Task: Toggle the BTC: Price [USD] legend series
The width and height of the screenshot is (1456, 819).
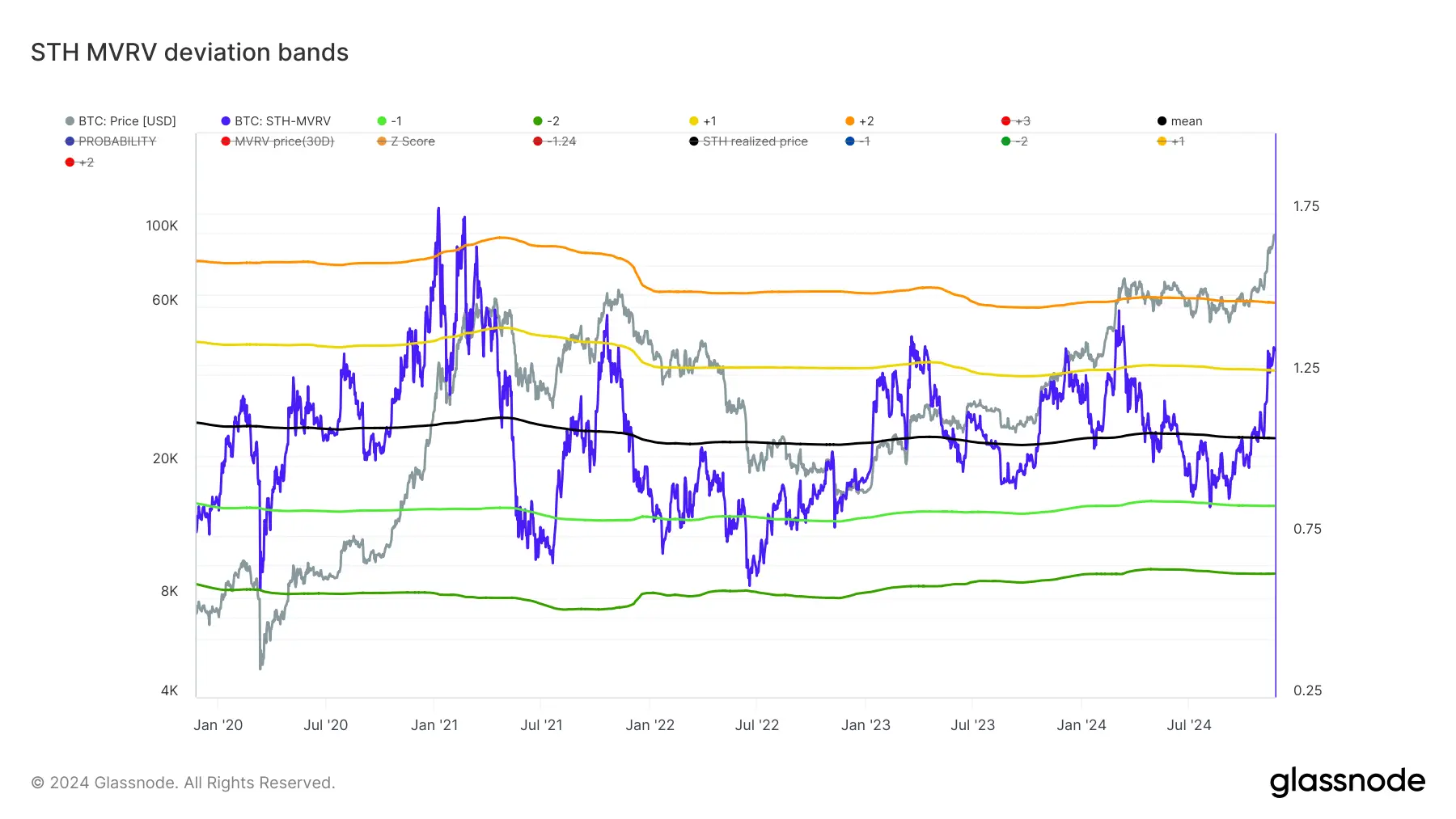Action: coord(121,121)
